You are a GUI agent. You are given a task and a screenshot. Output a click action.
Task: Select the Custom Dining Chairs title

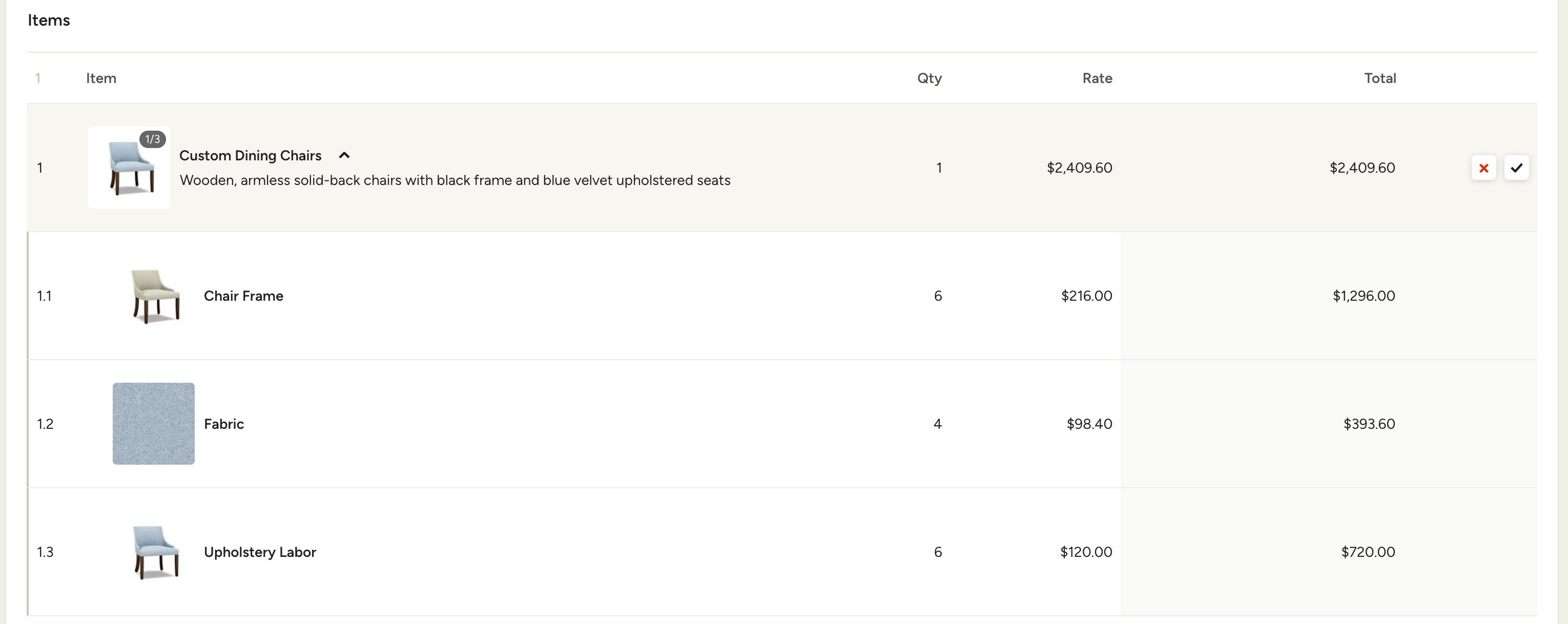pyautogui.click(x=250, y=155)
